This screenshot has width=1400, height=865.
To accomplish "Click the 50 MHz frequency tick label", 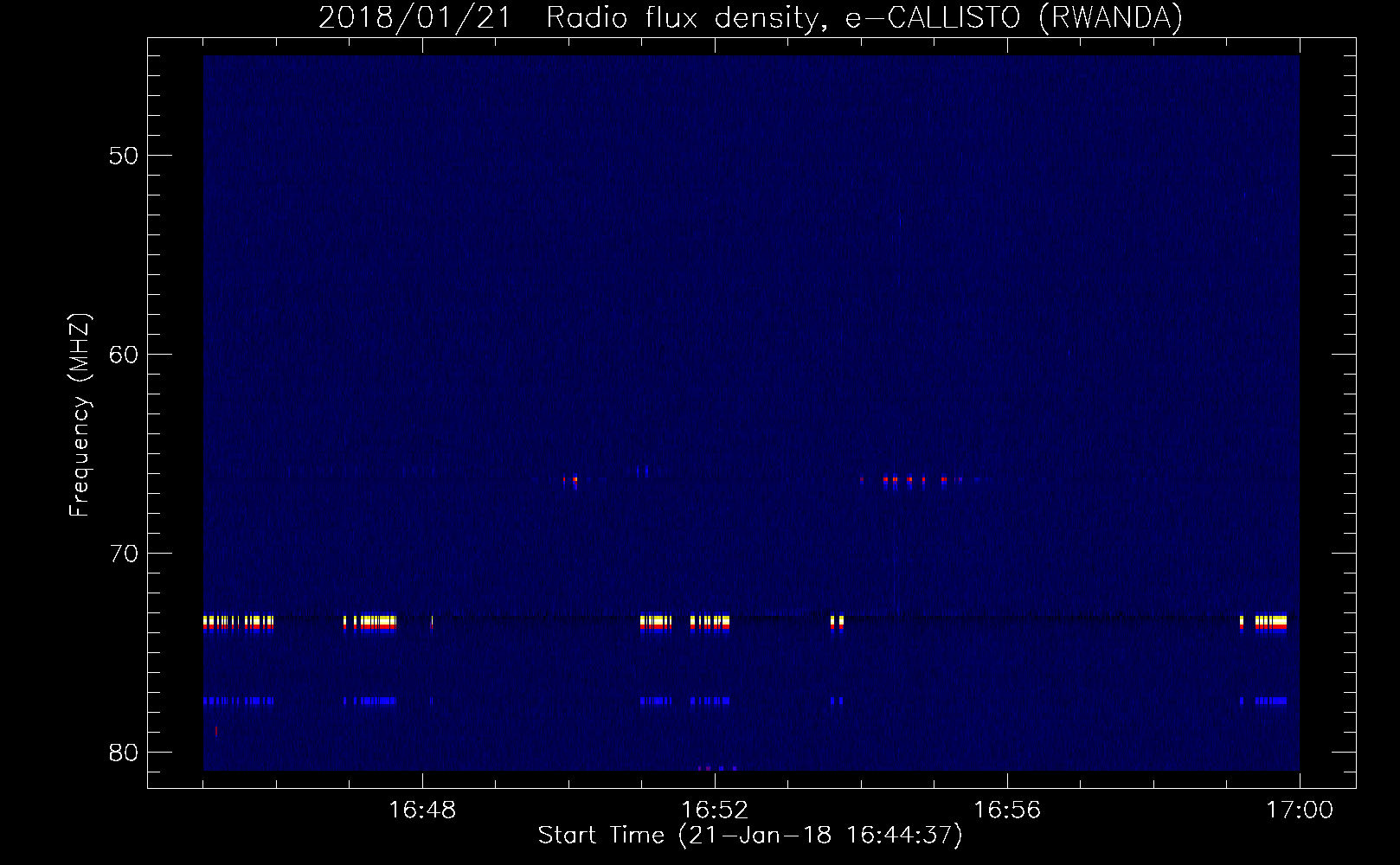I will point(125,156).
